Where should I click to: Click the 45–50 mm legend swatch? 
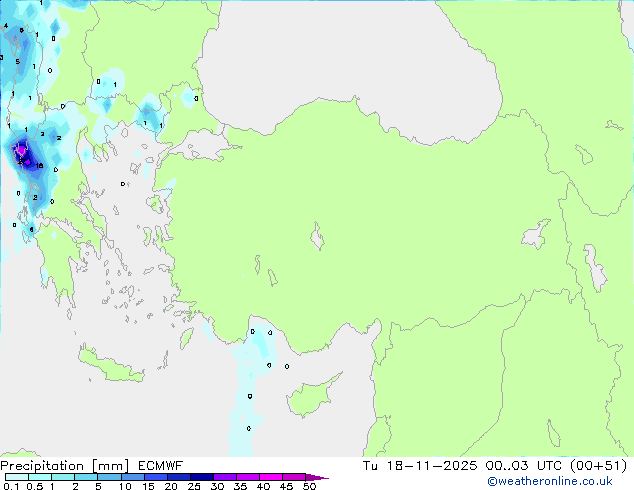(x=294, y=477)
